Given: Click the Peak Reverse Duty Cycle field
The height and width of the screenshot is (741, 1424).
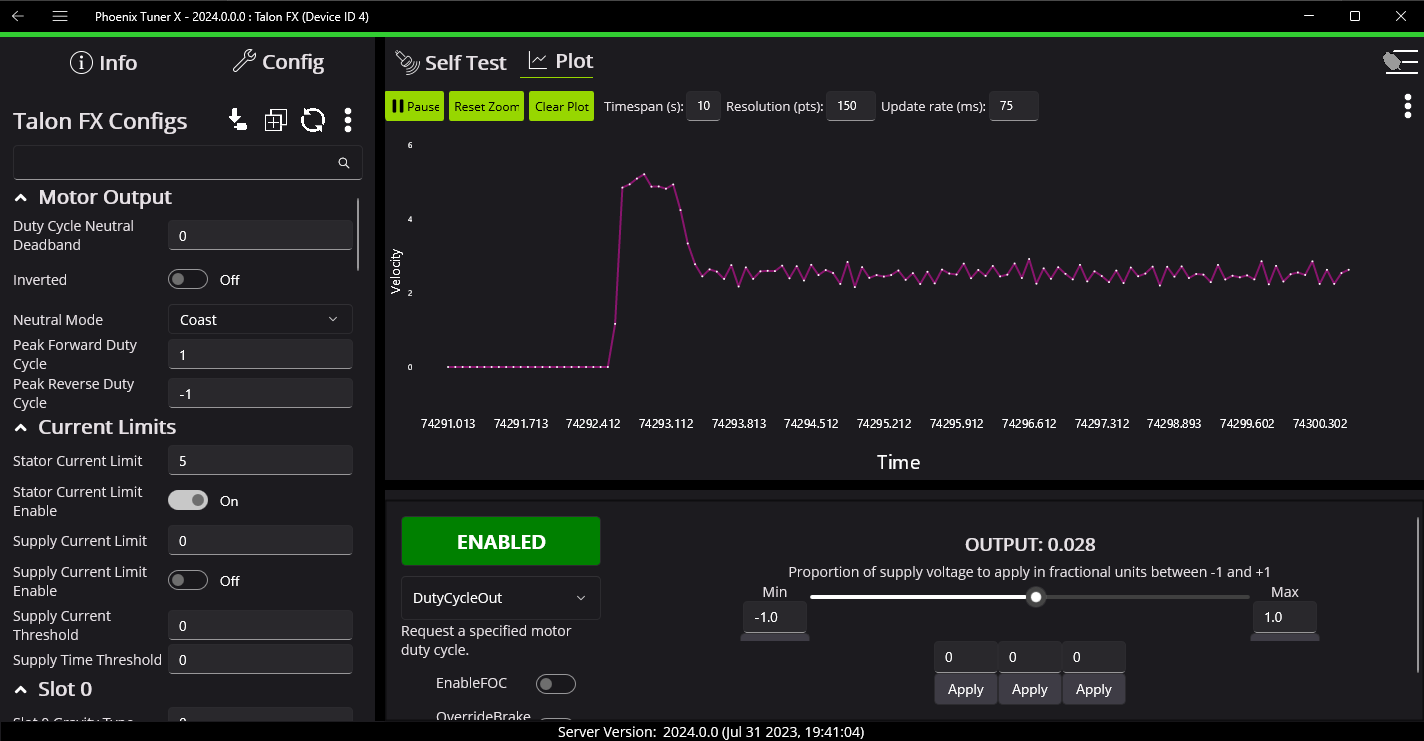Looking at the screenshot, I should (260, 393).
